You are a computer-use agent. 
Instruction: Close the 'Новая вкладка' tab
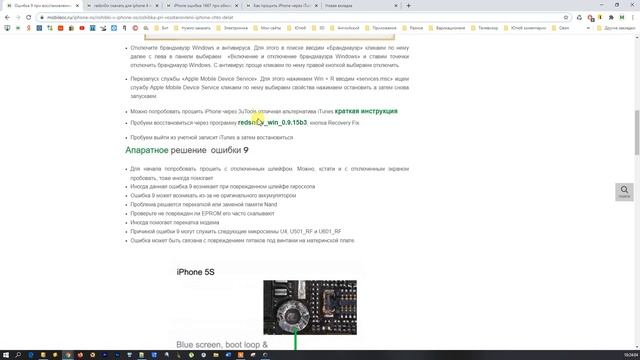(x=396, y=6)
